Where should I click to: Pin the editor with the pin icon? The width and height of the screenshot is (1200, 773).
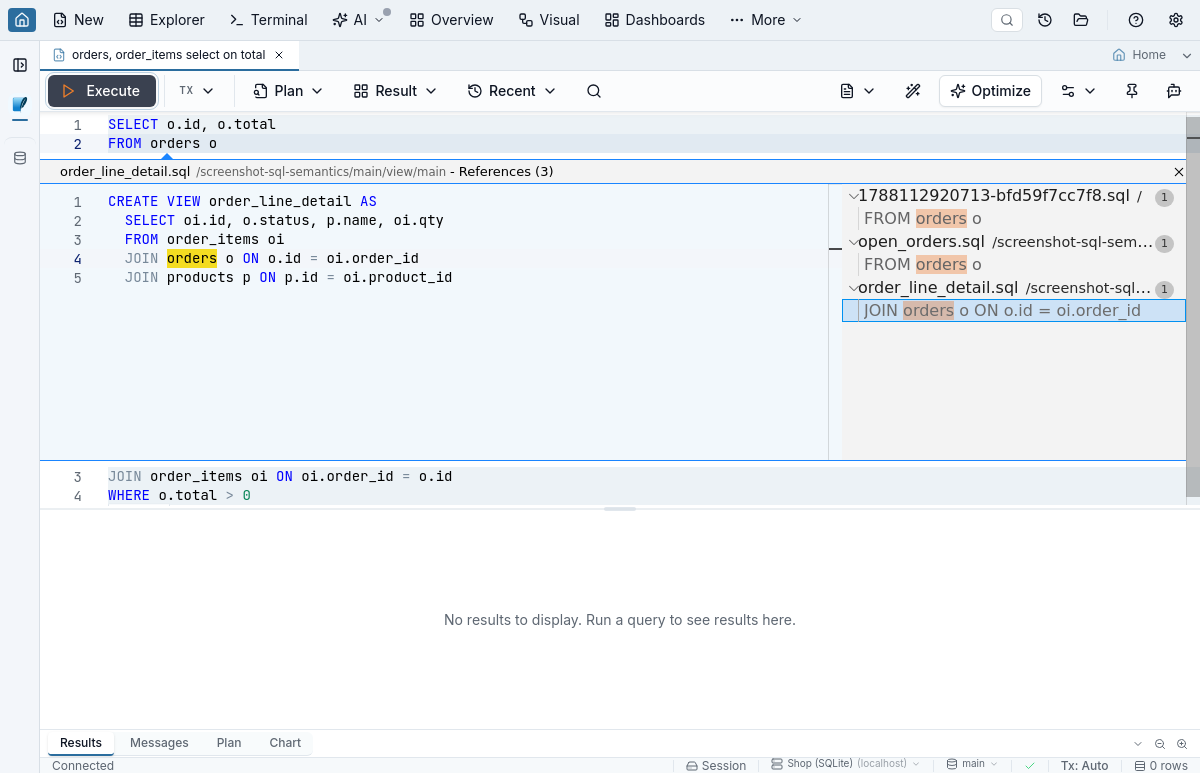click(x=1132, y=91)
